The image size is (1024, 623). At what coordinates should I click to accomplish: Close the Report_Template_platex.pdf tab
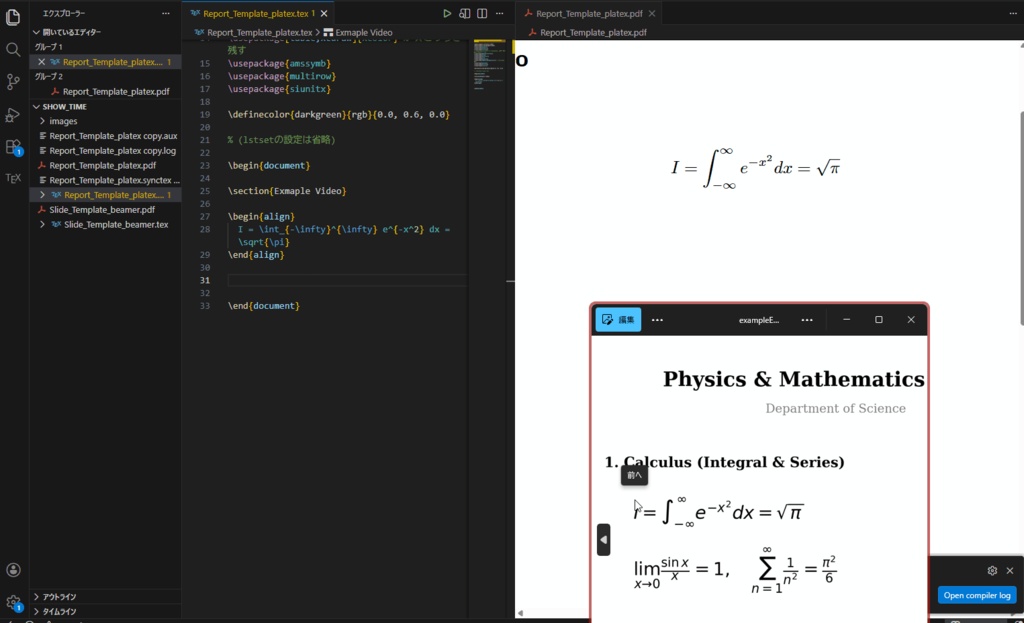(x=652, y=13)
